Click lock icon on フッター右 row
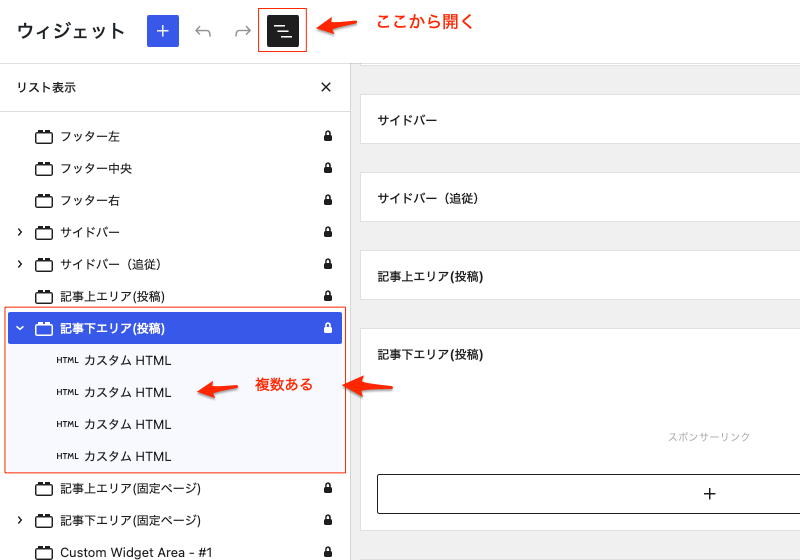 coord(328,200)
